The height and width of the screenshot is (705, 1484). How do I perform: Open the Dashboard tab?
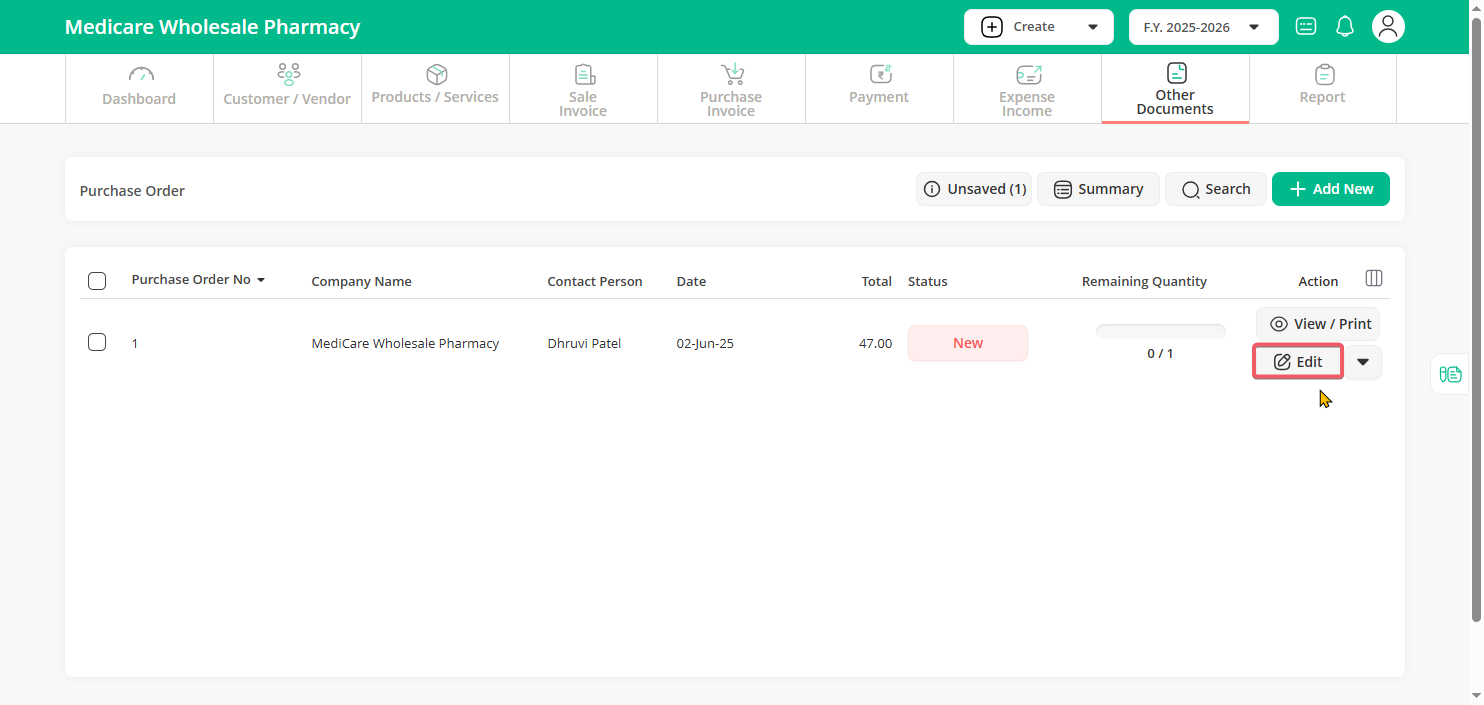tap(139, 88)
